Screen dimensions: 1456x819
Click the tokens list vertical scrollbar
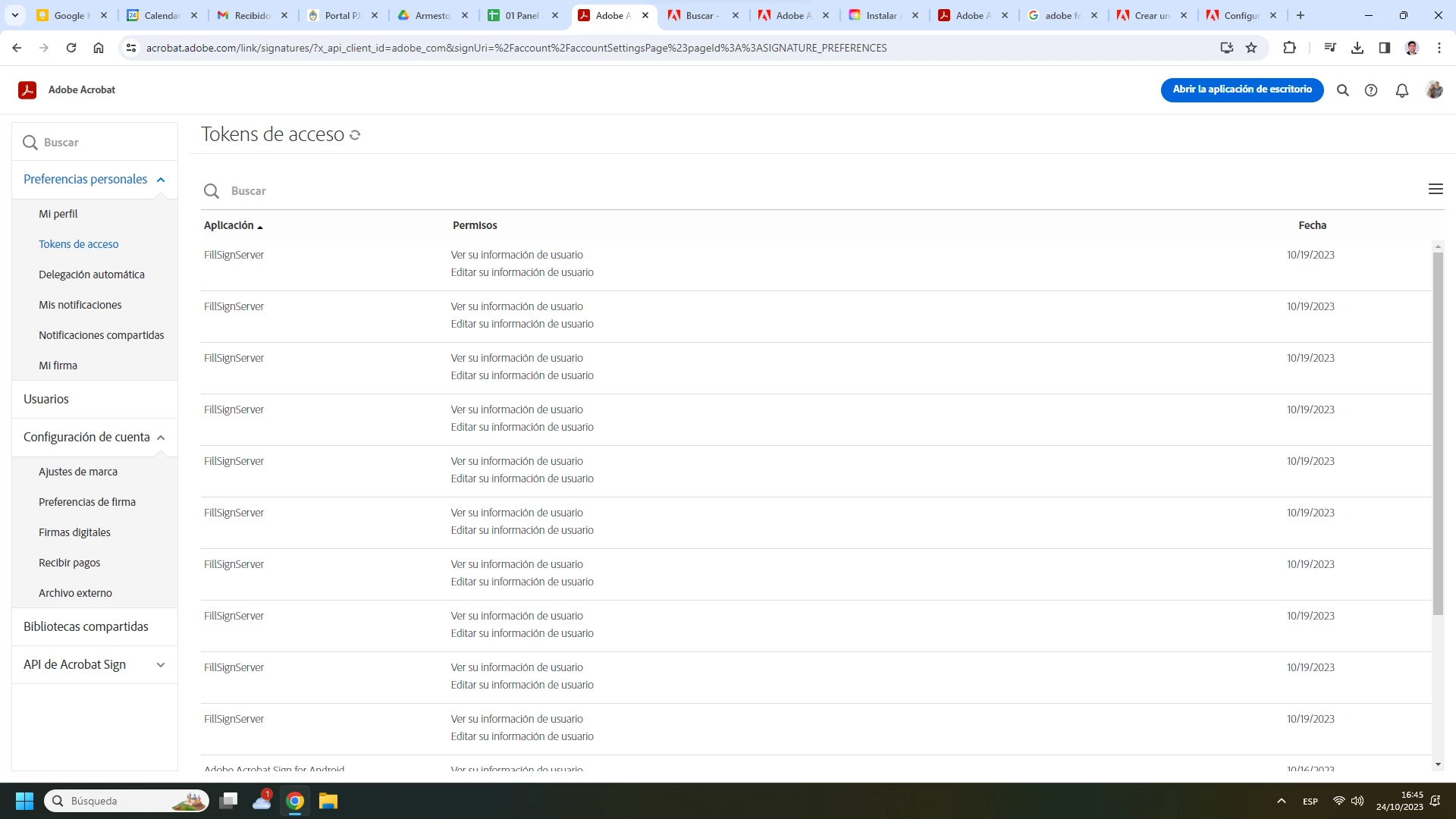point(1437,432)
